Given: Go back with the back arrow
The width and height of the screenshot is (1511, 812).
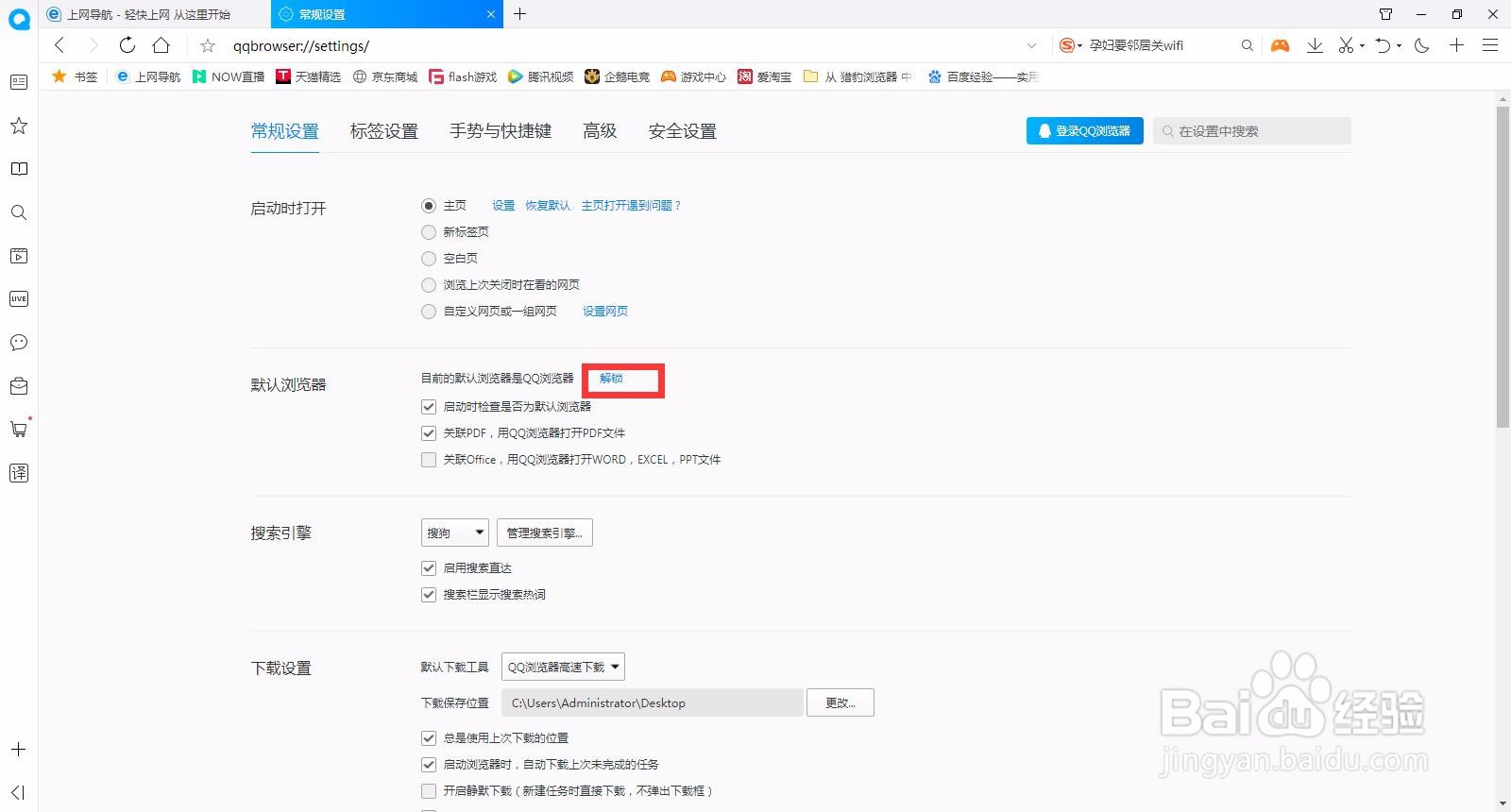Looking at the screenshot, I should (x=59, y=45).
